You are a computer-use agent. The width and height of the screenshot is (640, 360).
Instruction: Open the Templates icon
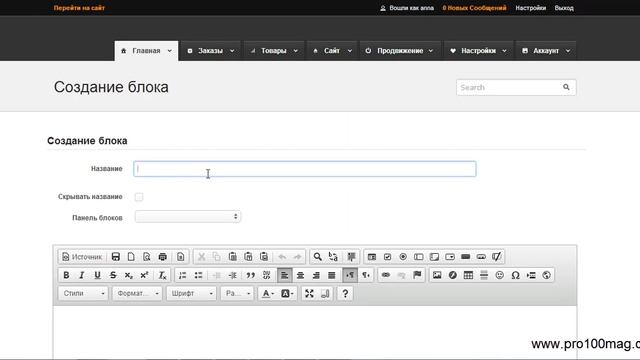180,257
